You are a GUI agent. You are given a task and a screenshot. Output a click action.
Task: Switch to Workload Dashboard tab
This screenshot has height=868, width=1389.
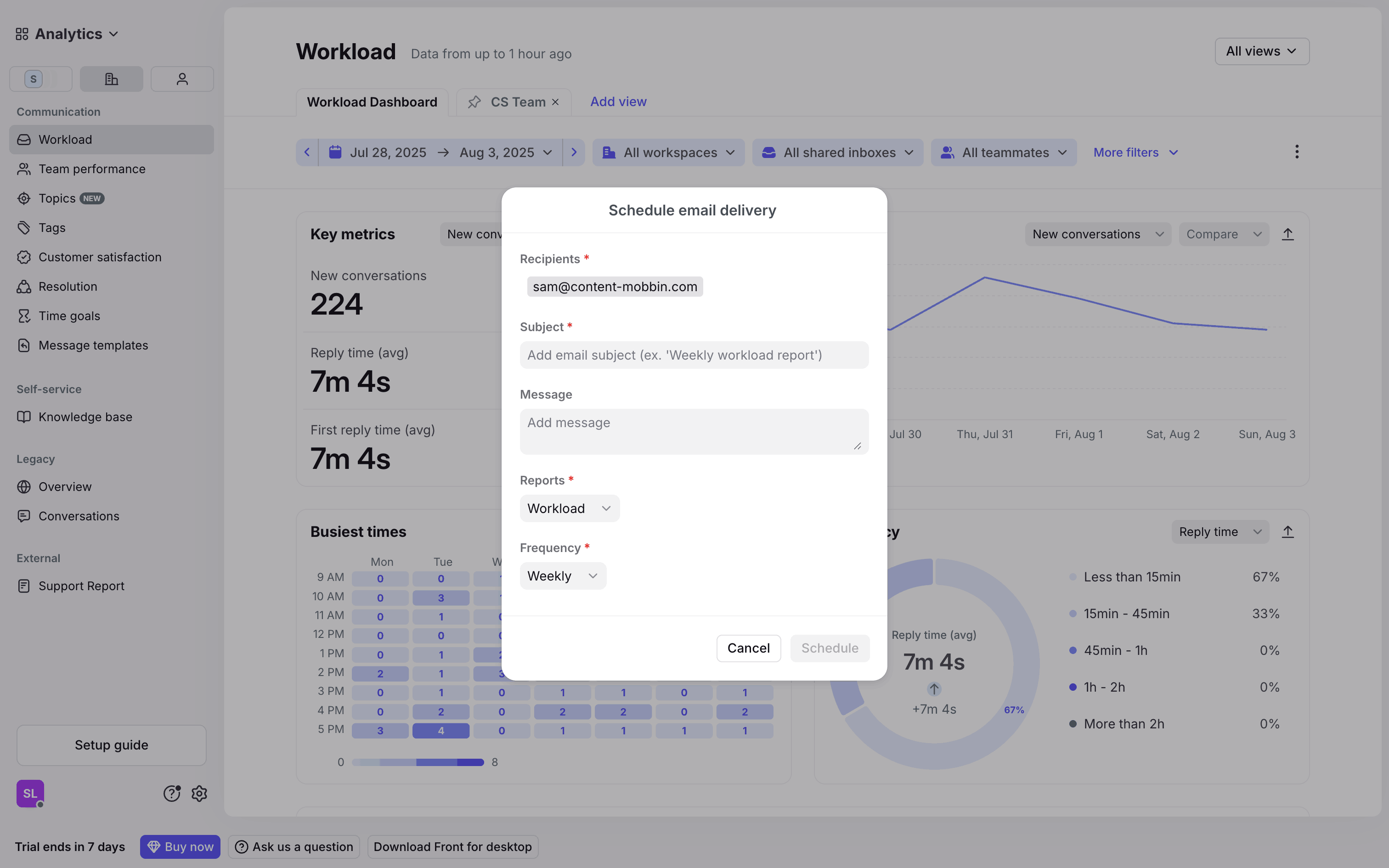(x=372, y=102)
